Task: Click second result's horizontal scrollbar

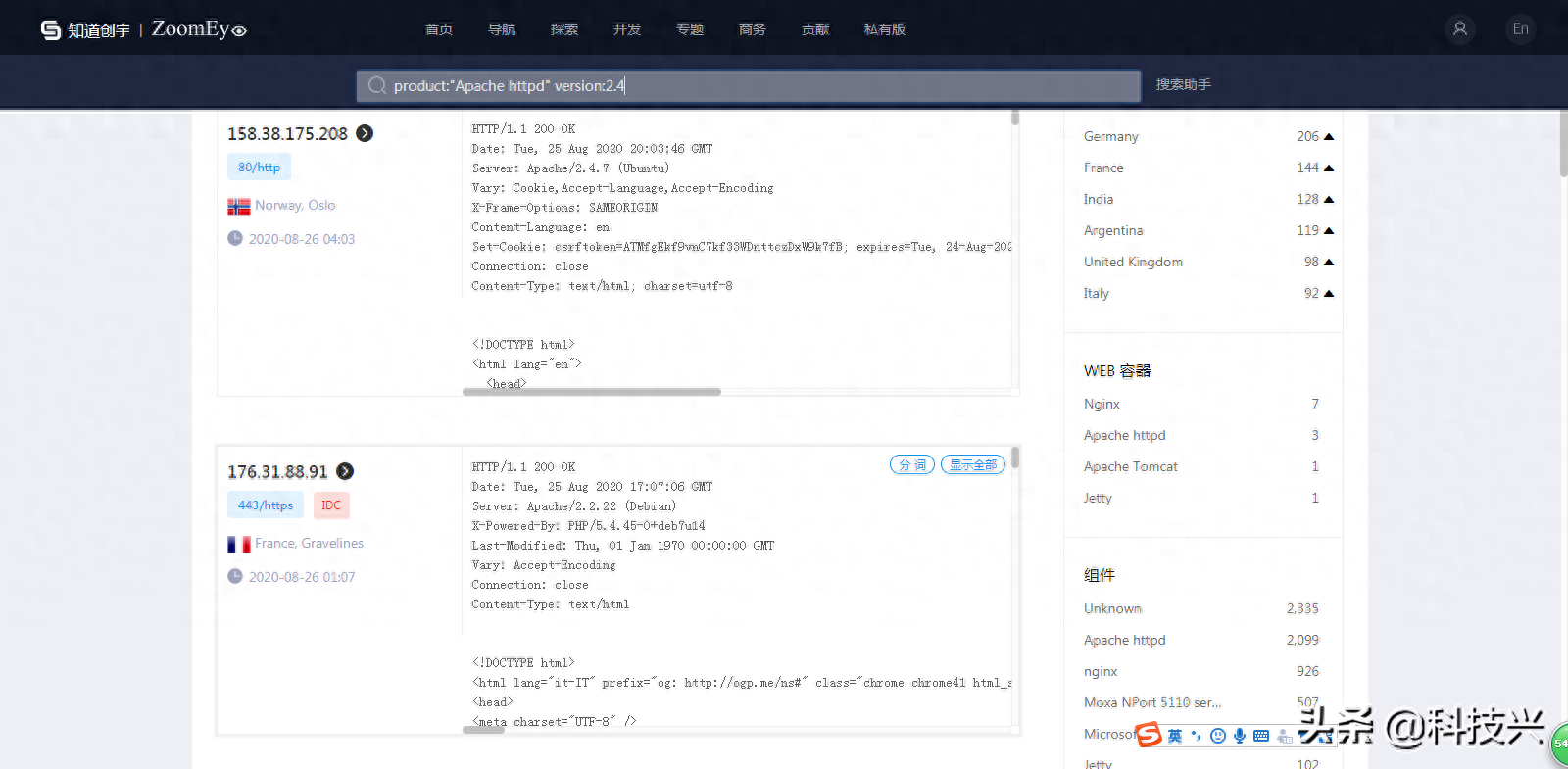Action: point(483,730)
